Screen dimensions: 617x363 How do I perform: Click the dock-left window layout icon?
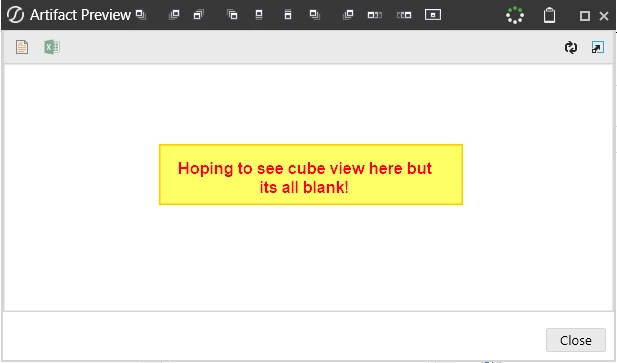point(375,15)
